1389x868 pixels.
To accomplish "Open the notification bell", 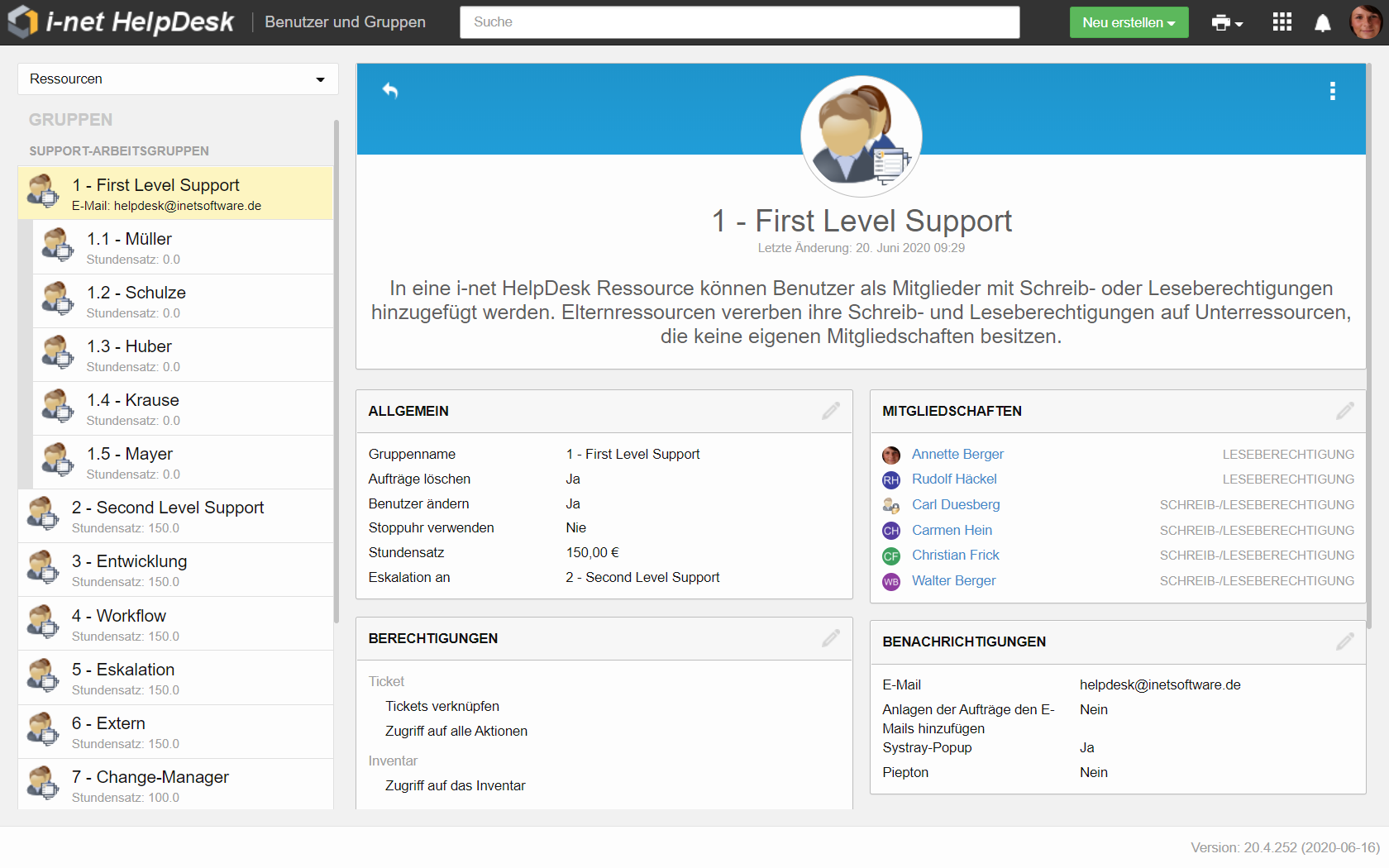I will point(1323,23).
